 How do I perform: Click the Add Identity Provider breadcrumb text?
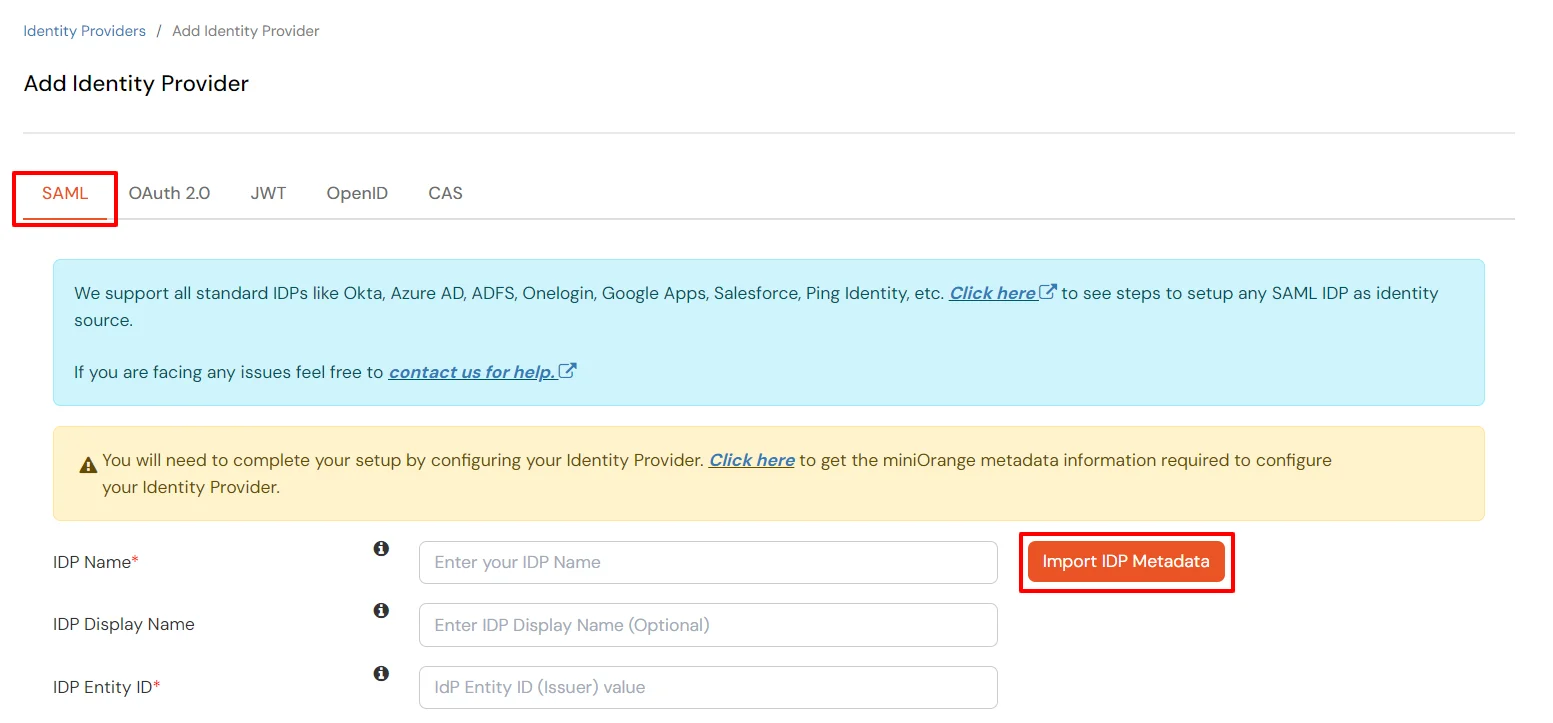point(245,31)
